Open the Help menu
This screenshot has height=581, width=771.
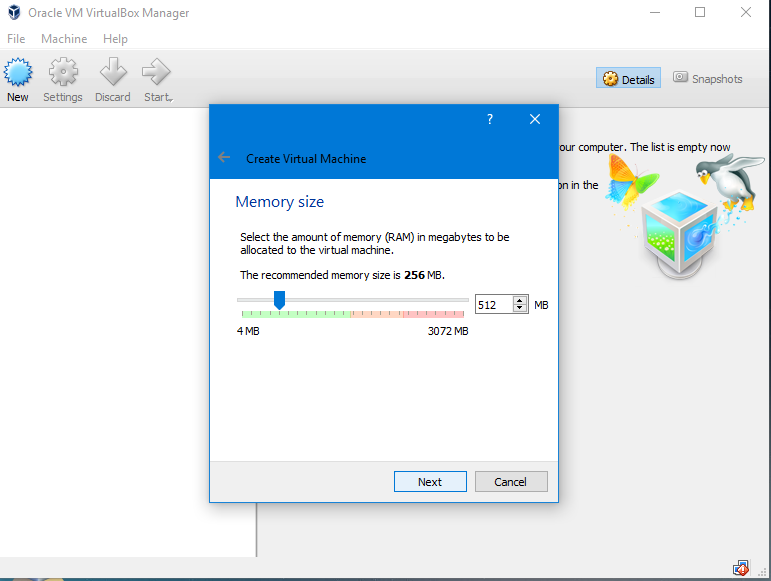coord(115,38)
